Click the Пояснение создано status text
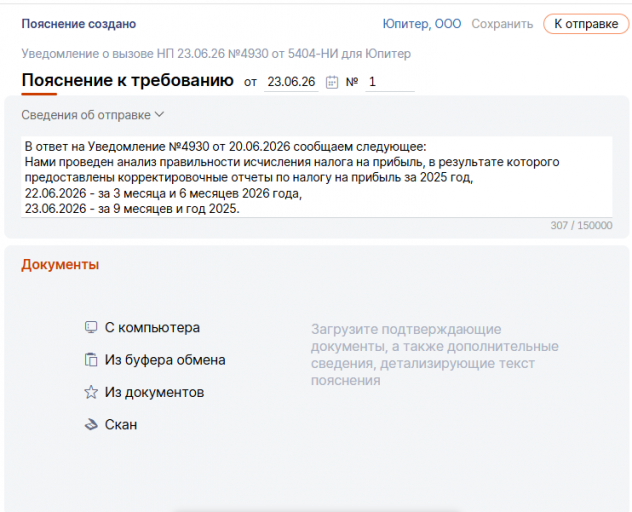The width and height of the screenshot is (632, 512). pos(79,24)
